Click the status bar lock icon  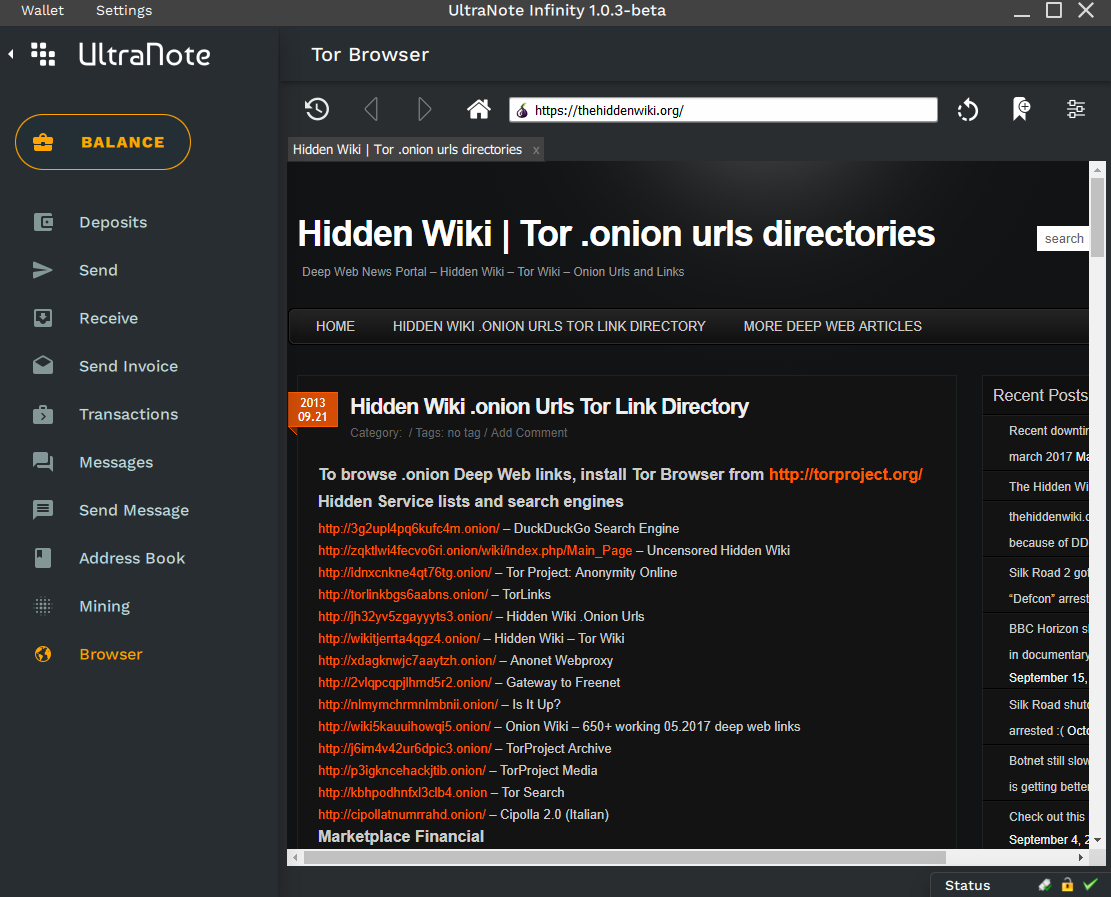tap(1067, 884)
